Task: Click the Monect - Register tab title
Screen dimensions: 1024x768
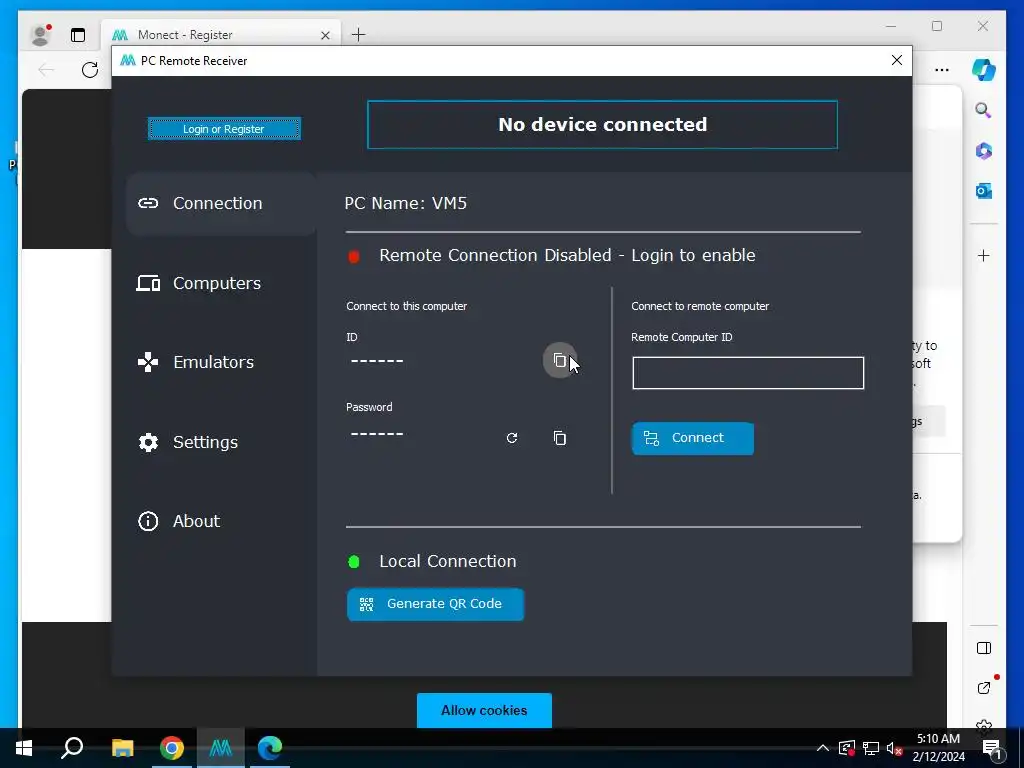Action: [x=185, y=35]
